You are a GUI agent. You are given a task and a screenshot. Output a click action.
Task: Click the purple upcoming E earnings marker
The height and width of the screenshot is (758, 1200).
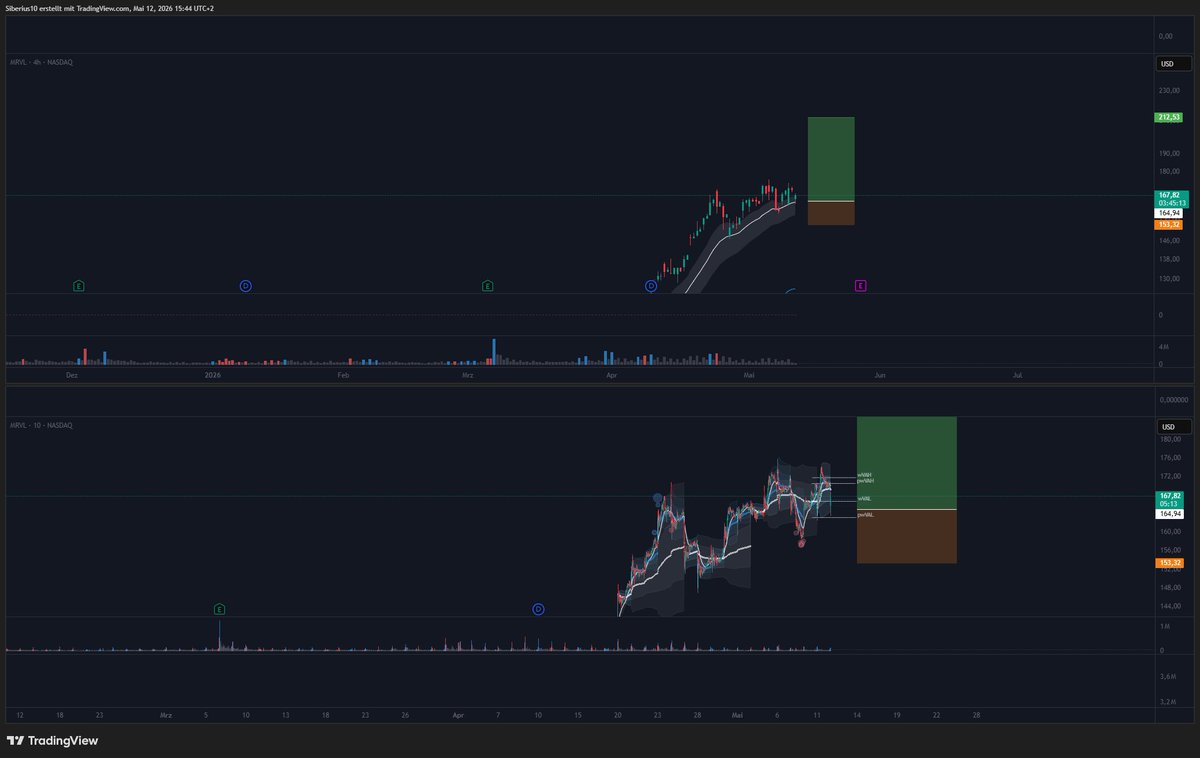860,286
